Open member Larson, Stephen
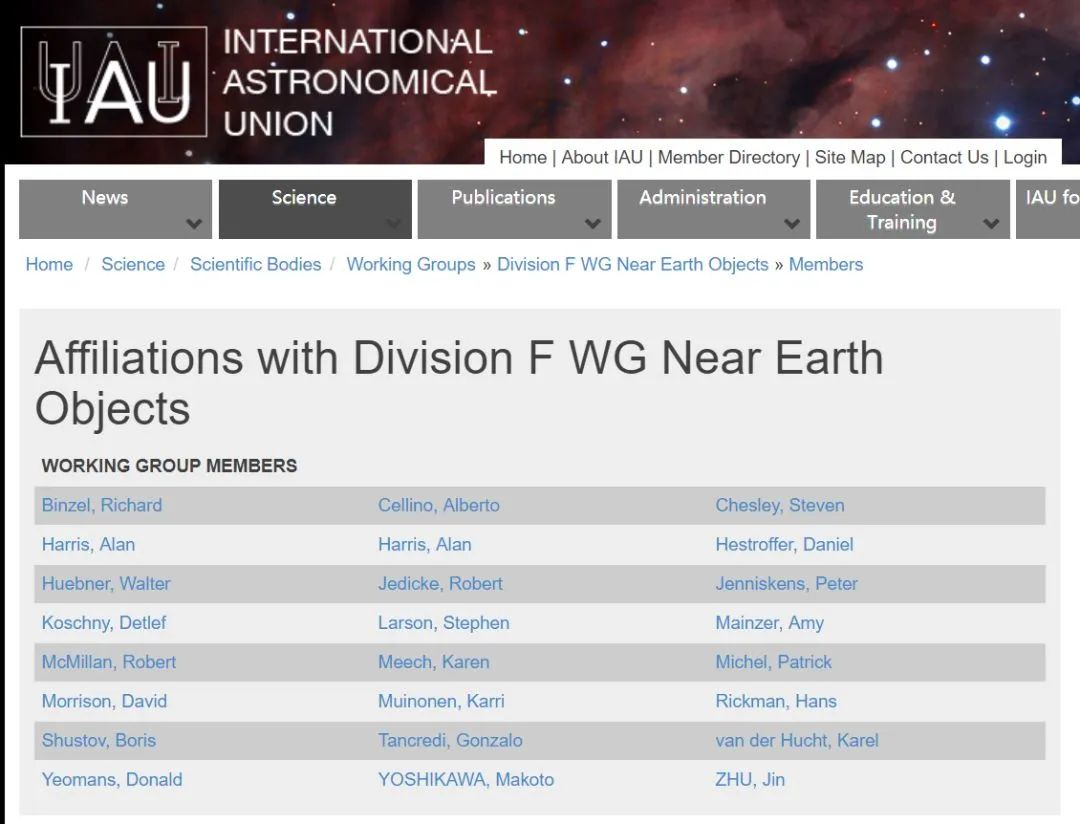The image size is (1080, 824). (443, 623)
